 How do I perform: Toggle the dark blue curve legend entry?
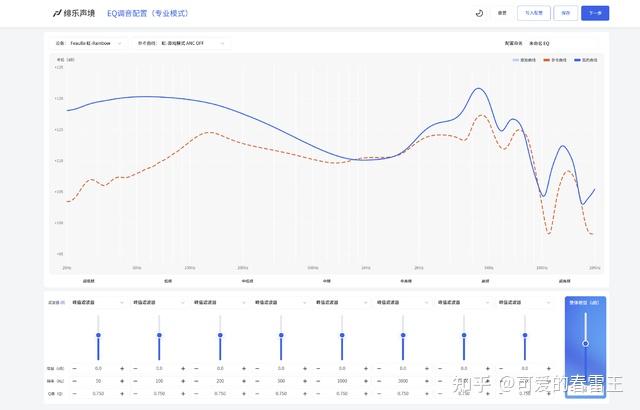(x=586, y=60)
